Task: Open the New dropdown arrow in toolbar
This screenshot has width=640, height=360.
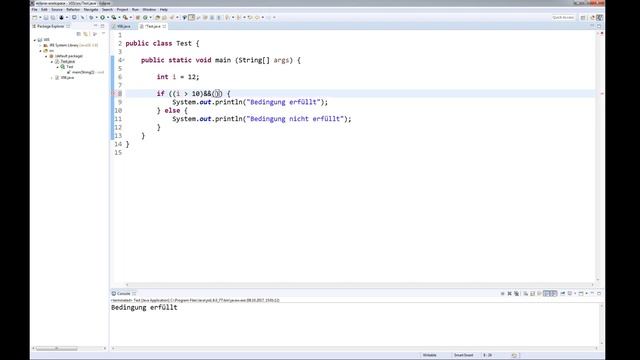Action: (x=40, y=18)
